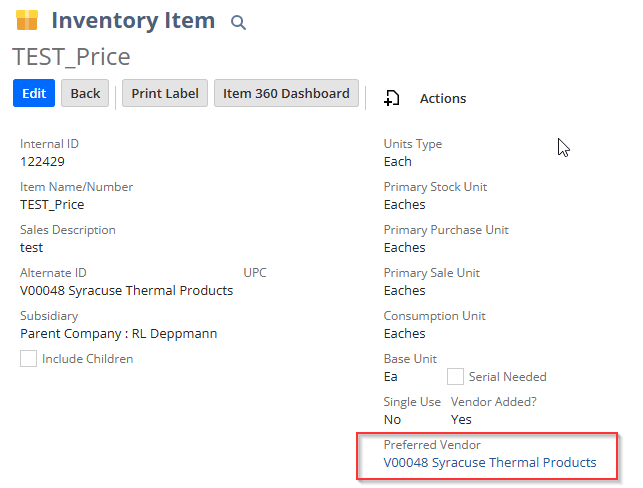Click the search magnifier icon beside Inventory Item
This screenshot has height=488, width=643.
point(238,22)
